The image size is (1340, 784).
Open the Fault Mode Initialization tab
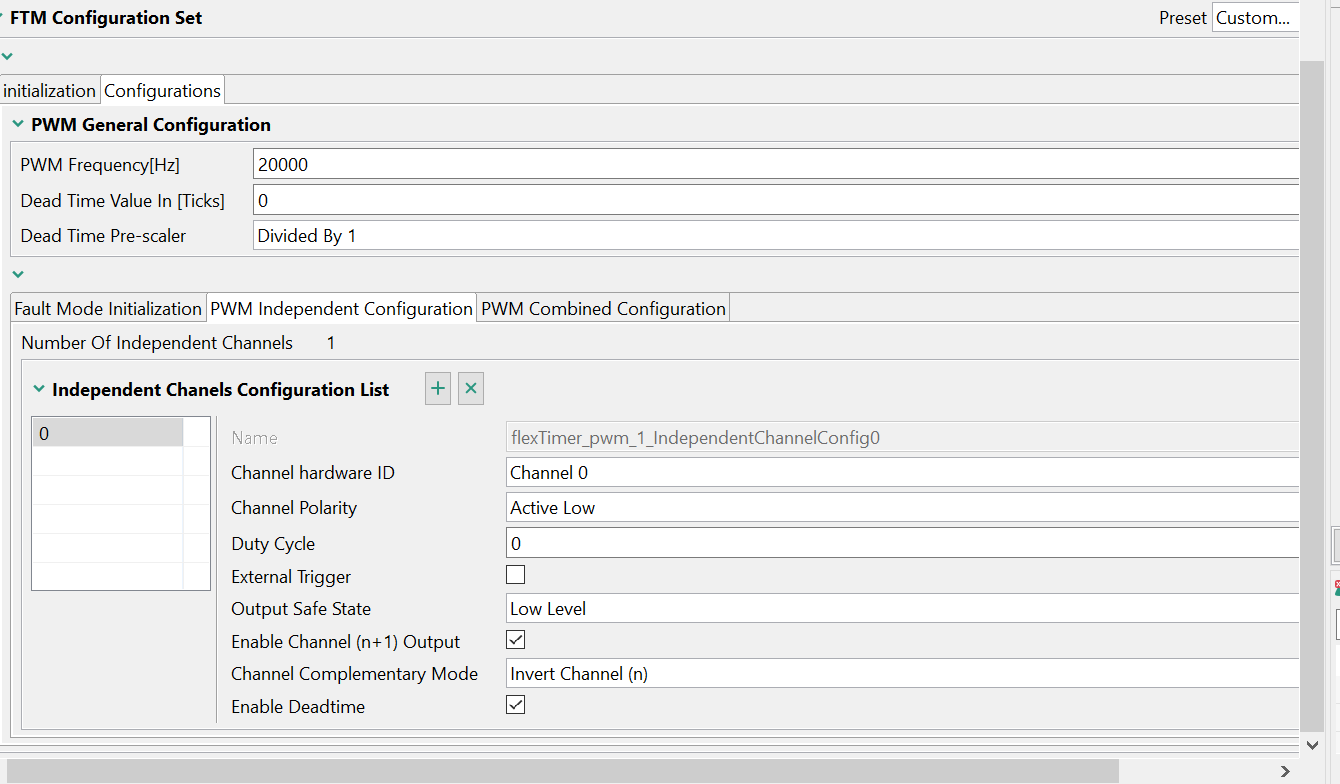point(108,308)
